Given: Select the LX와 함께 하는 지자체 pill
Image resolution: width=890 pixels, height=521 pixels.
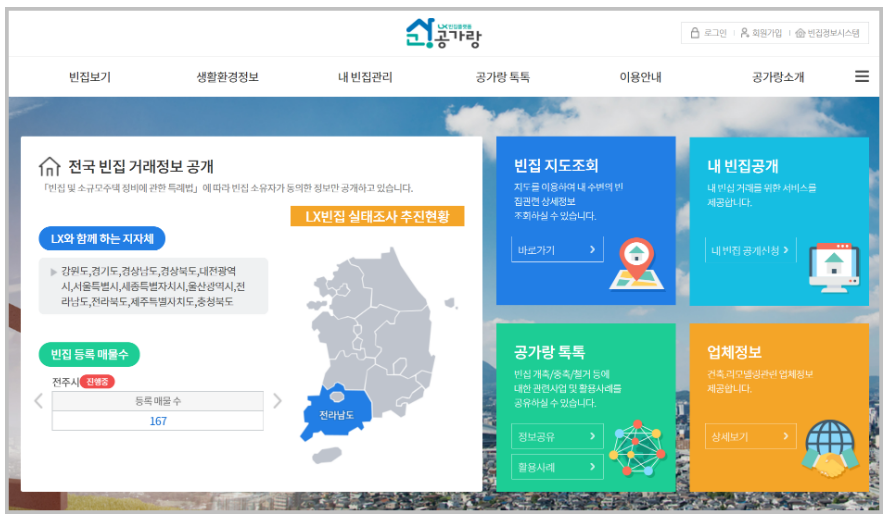Looking at the screenshot, I should pos(102,238).
